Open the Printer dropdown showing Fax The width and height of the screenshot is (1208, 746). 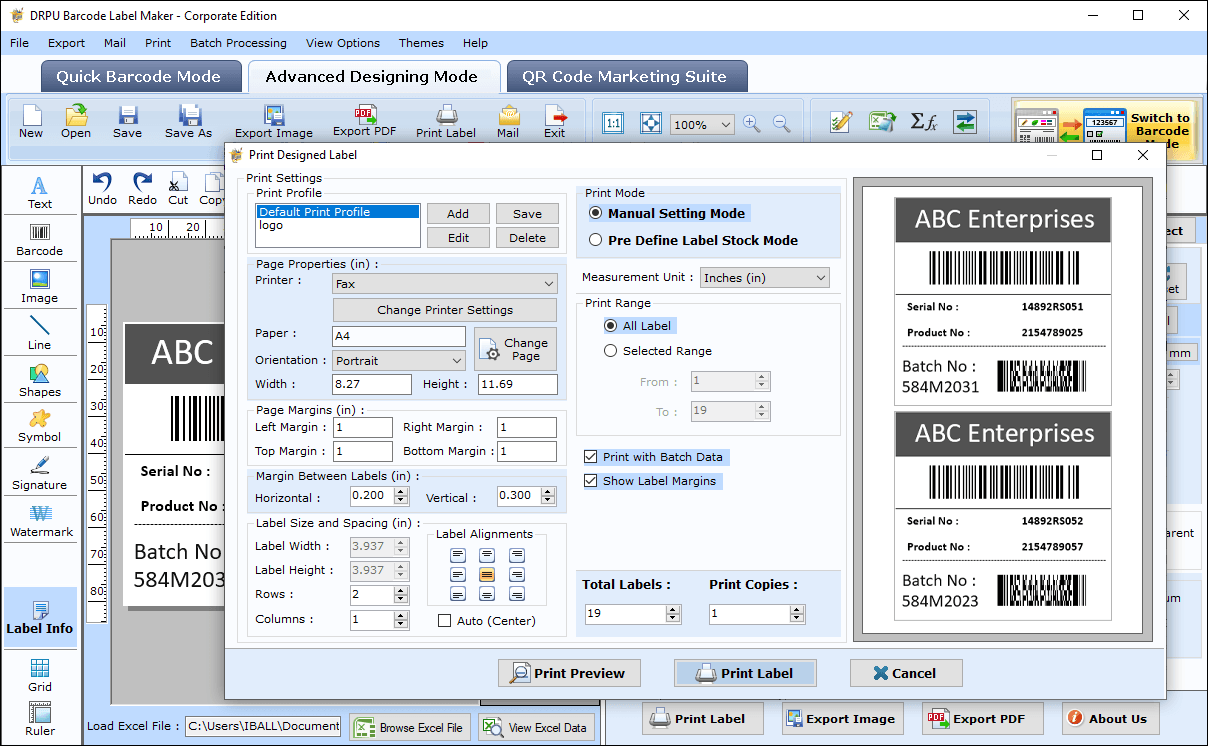445,284
